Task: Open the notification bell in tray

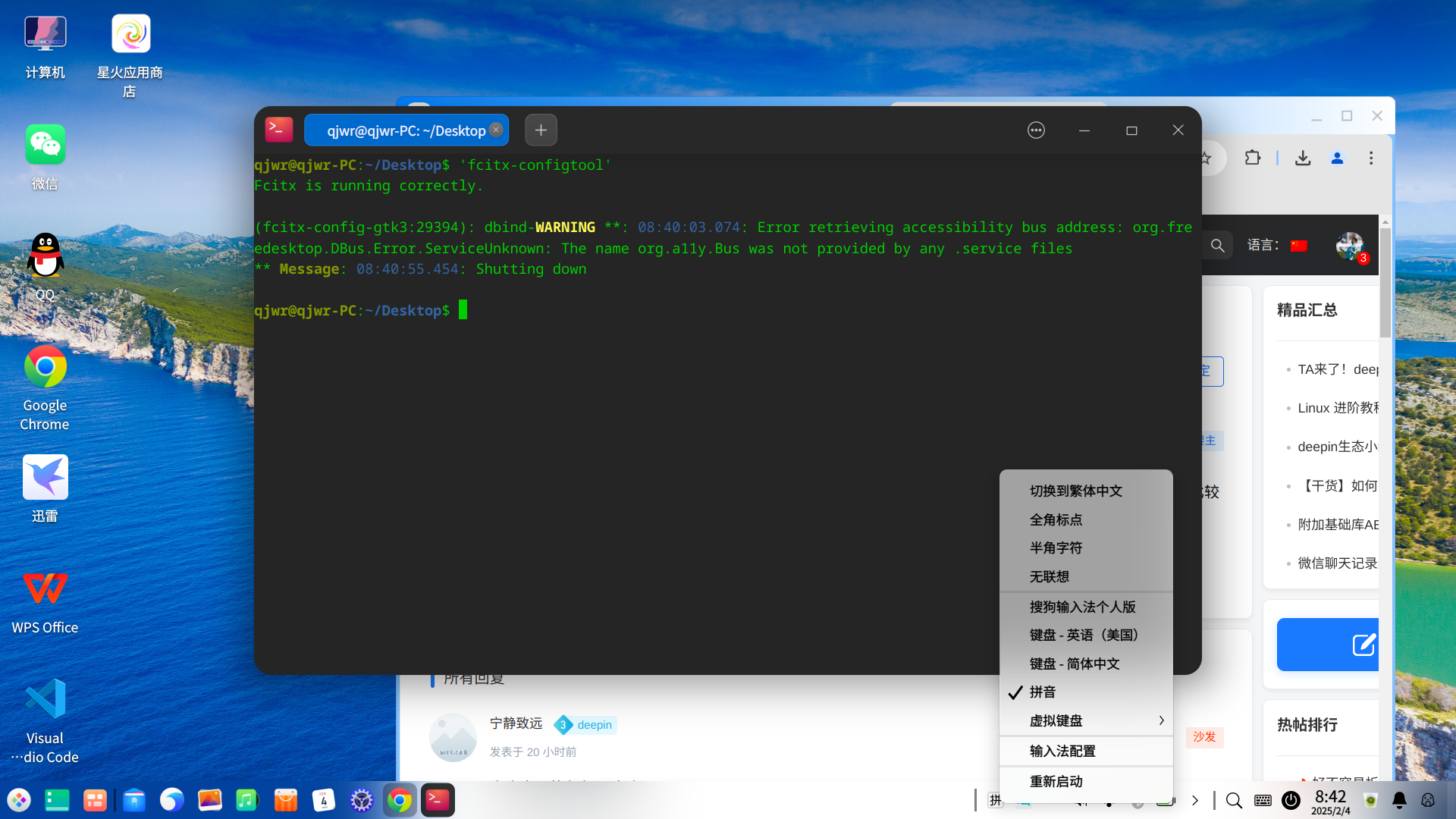Action: (x=1399, y=800)
